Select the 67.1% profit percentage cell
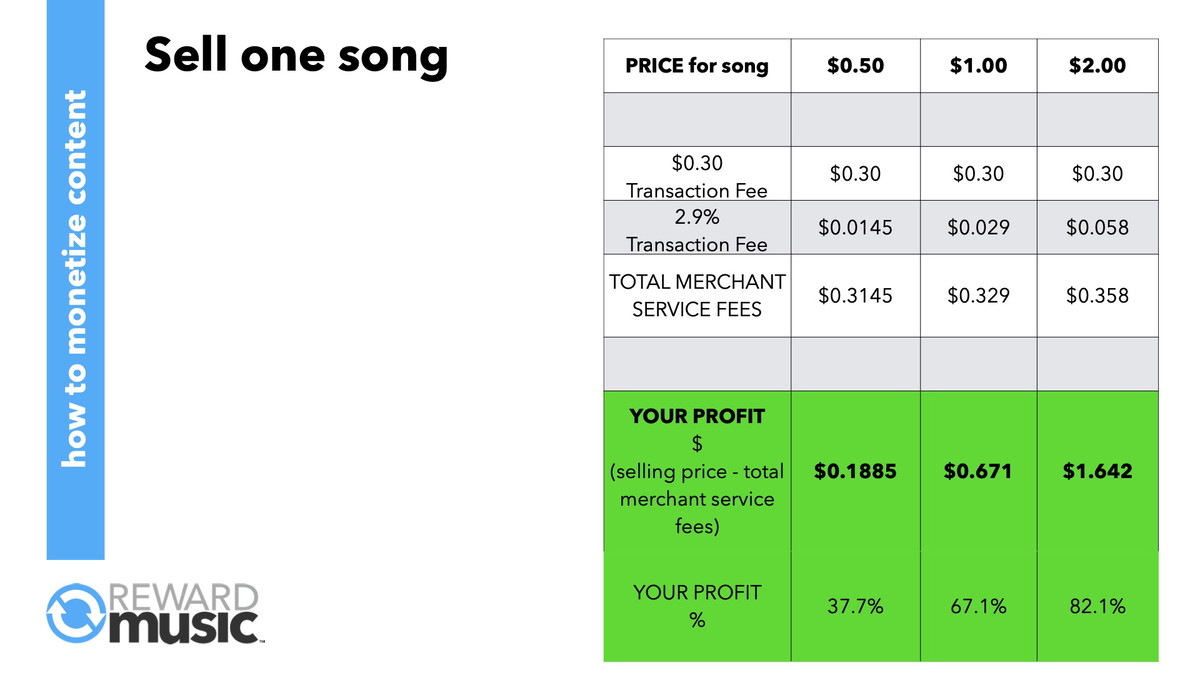The width and height of the screenshot is (1200, 675). pyautogui.click(x=978, y=606)
